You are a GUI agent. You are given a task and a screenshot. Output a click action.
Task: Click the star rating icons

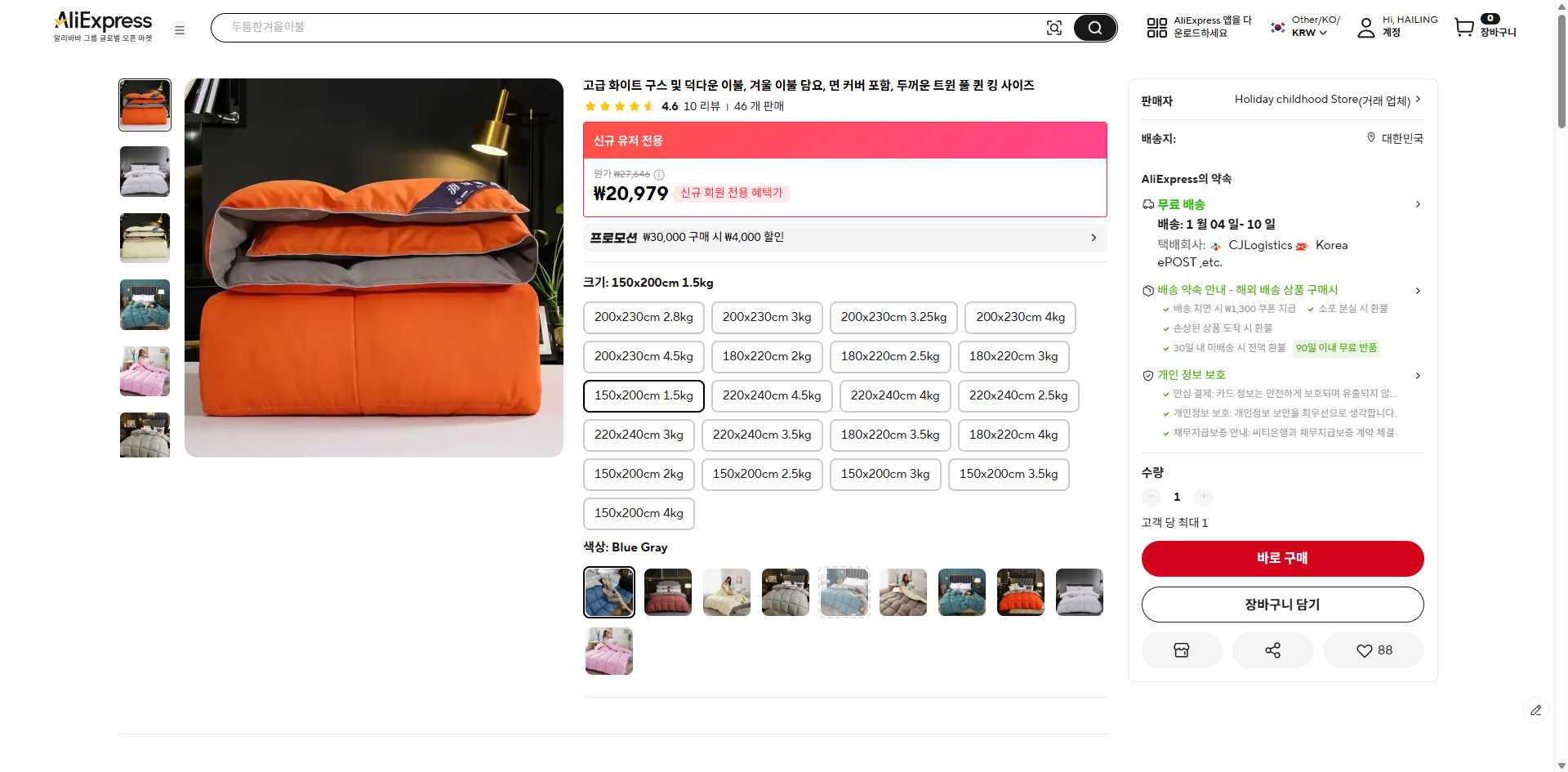[x=619, y=106]
